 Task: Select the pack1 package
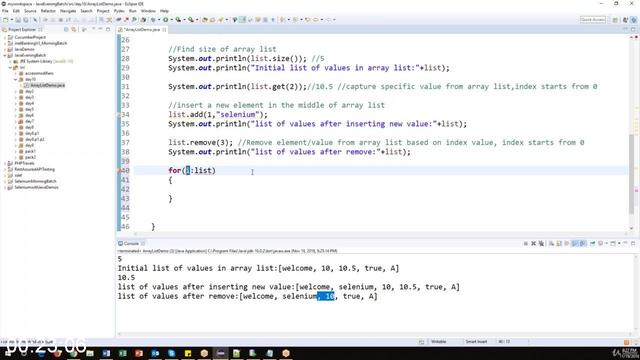click(x=27, y=151)
